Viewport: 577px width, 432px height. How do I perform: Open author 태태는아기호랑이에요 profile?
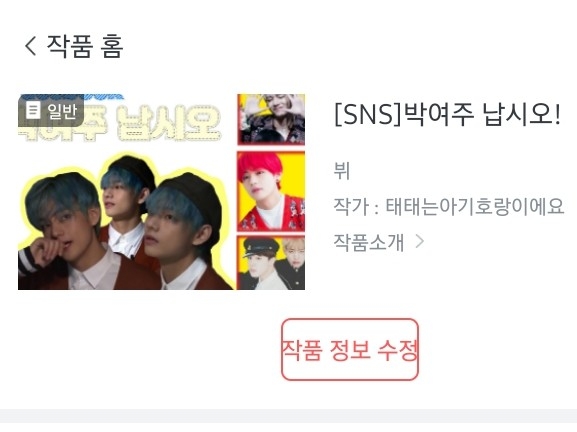point(475,206)
